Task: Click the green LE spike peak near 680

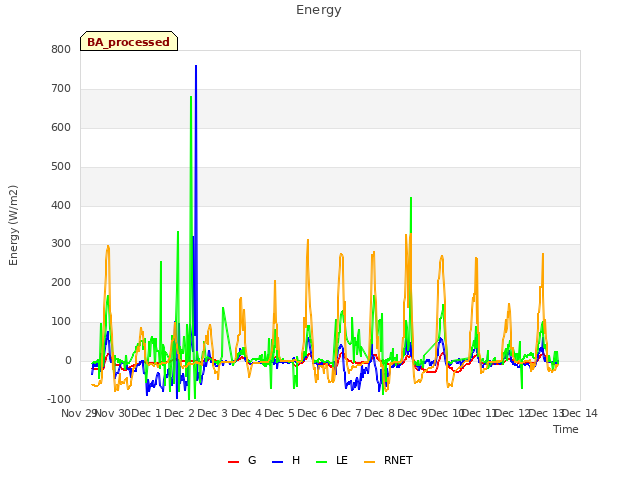Action: pos(191,97)
